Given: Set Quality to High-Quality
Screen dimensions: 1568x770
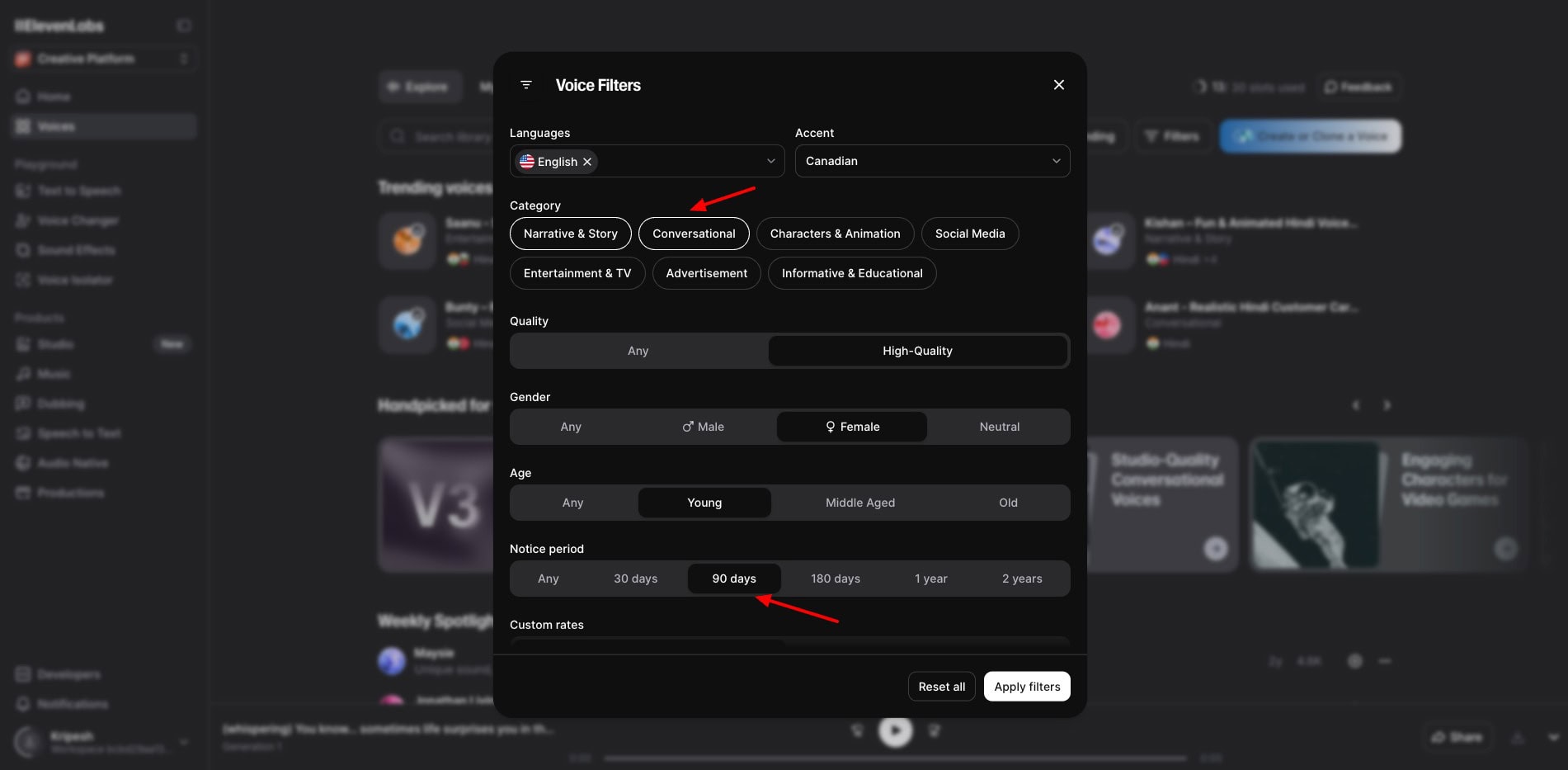Looking at the screenshot, I should [917, 351].
